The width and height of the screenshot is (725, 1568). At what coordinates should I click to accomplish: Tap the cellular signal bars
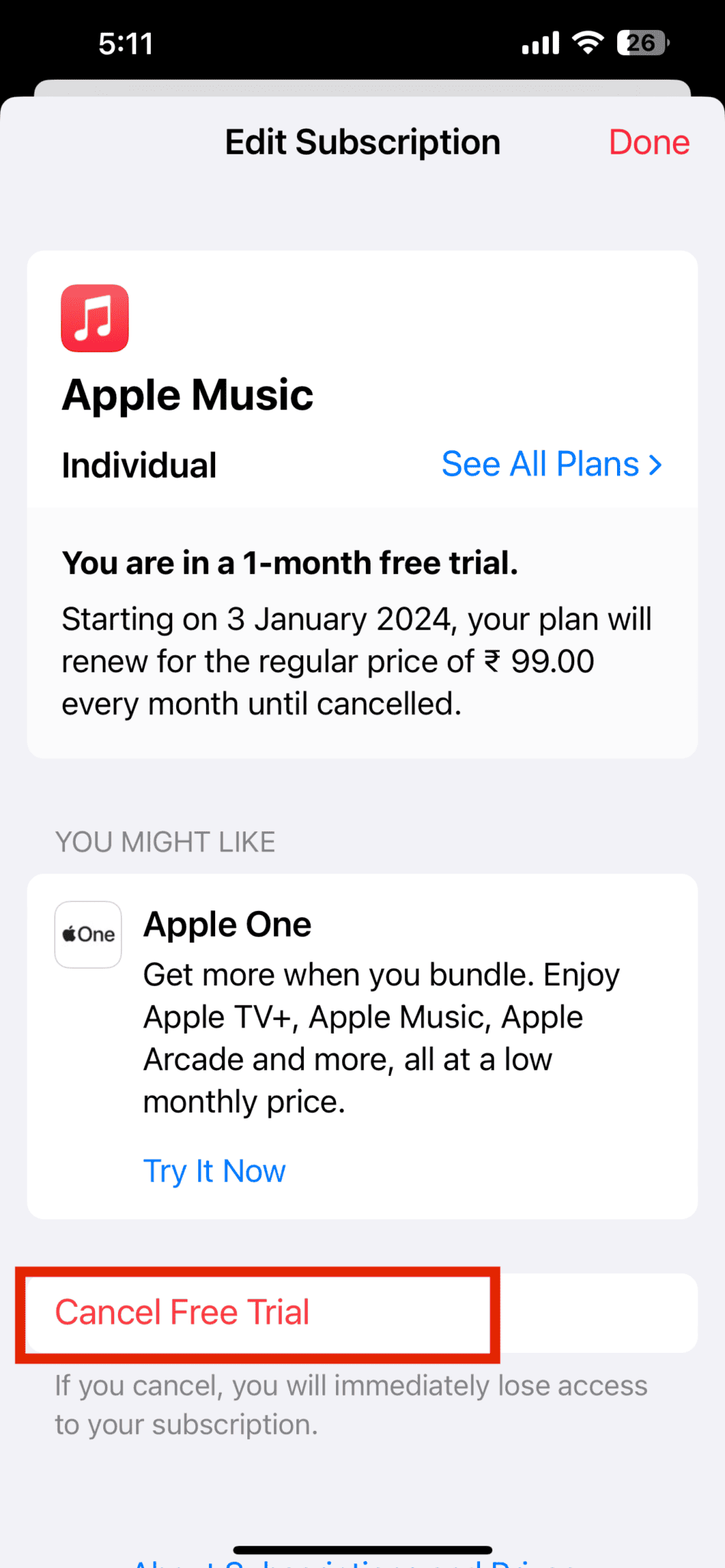(540, 44)
